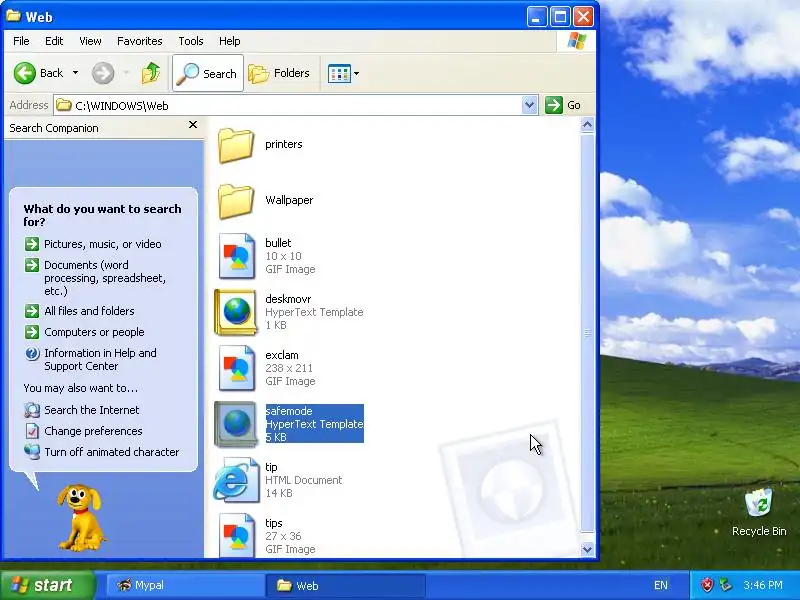Click the Up folder toolbar icon

151,73
